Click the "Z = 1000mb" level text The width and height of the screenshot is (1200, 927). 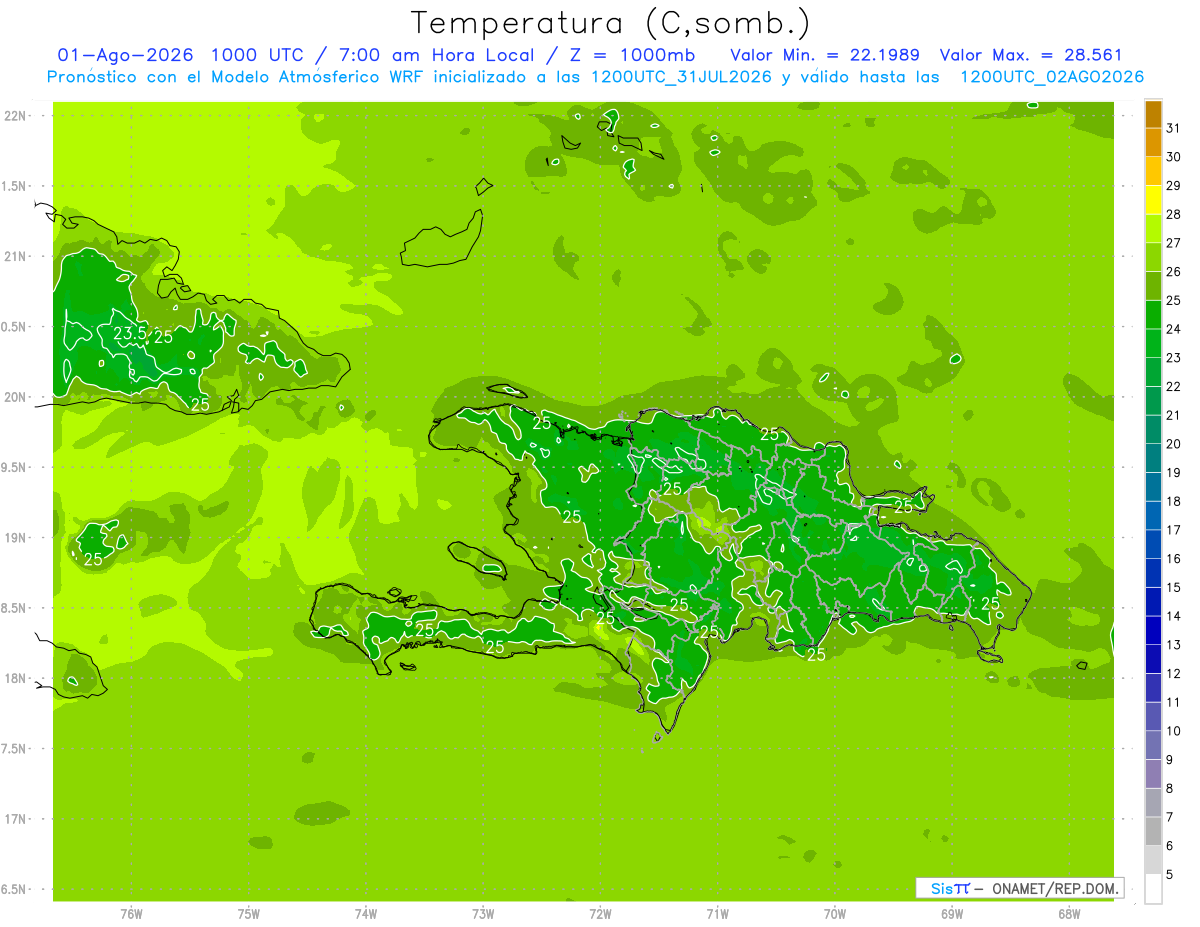pos(633,55)
